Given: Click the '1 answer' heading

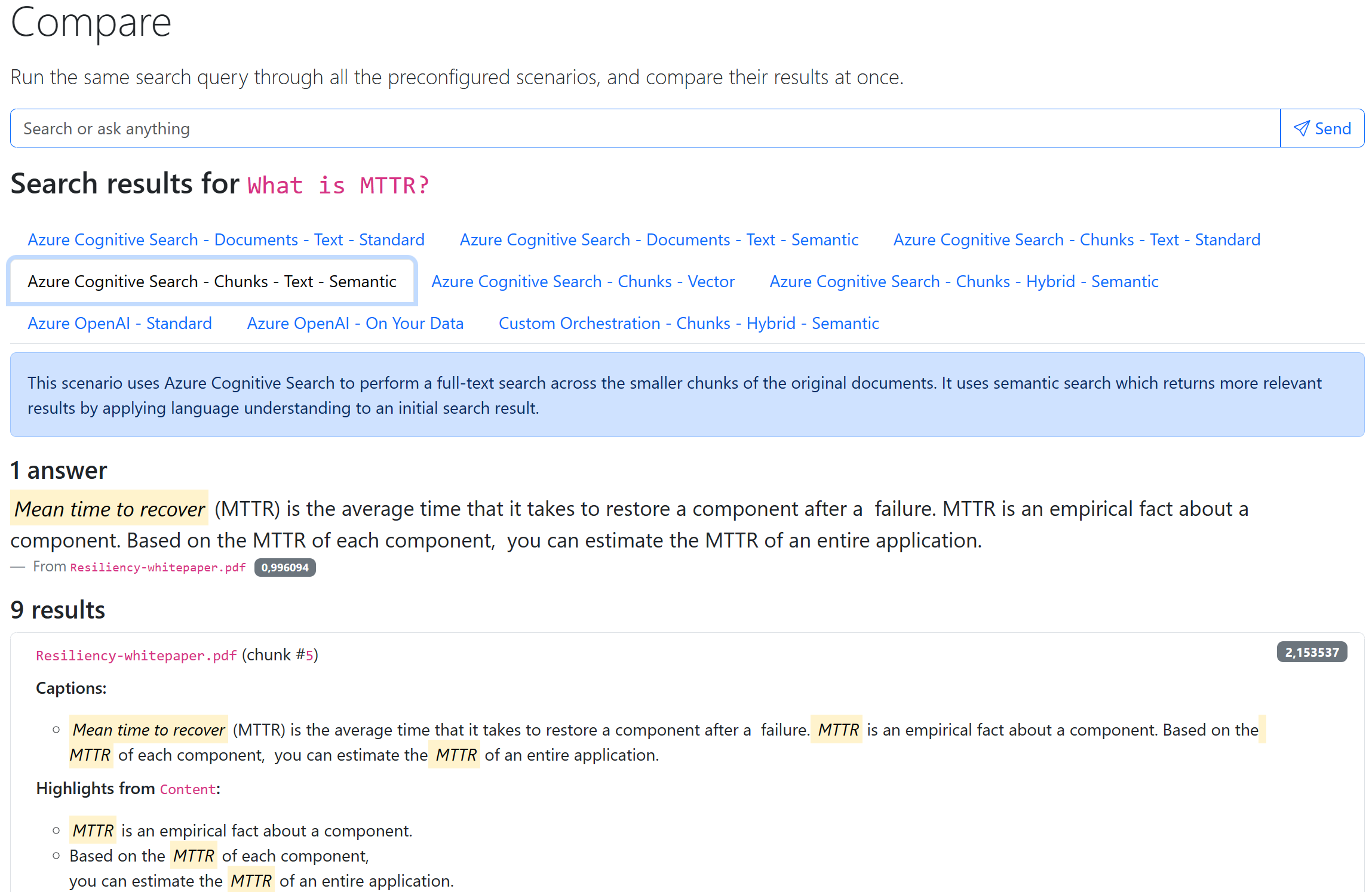Looking at the screenshot, I should 59,470.
